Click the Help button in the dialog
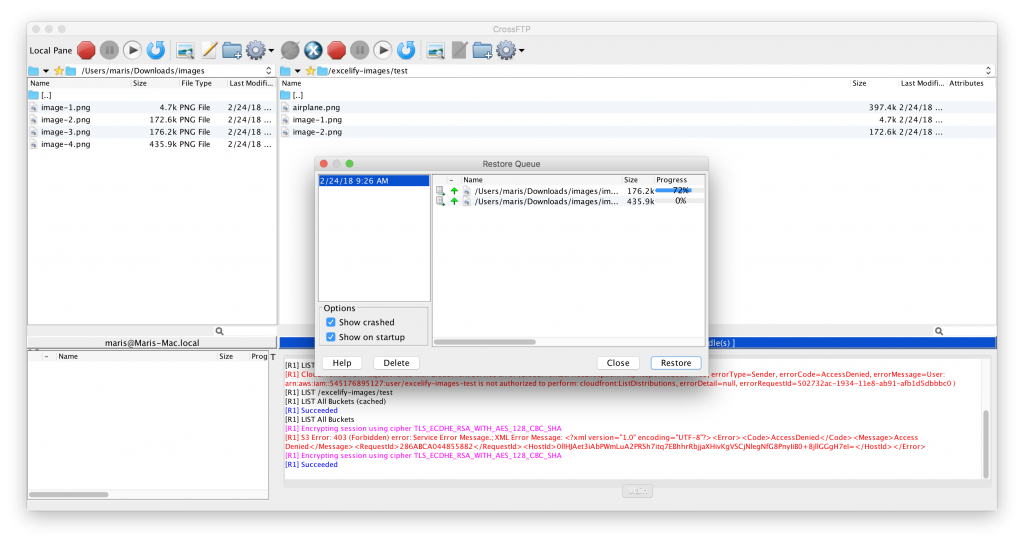Viewport: 1024px width, 543px height. point(341,363)
